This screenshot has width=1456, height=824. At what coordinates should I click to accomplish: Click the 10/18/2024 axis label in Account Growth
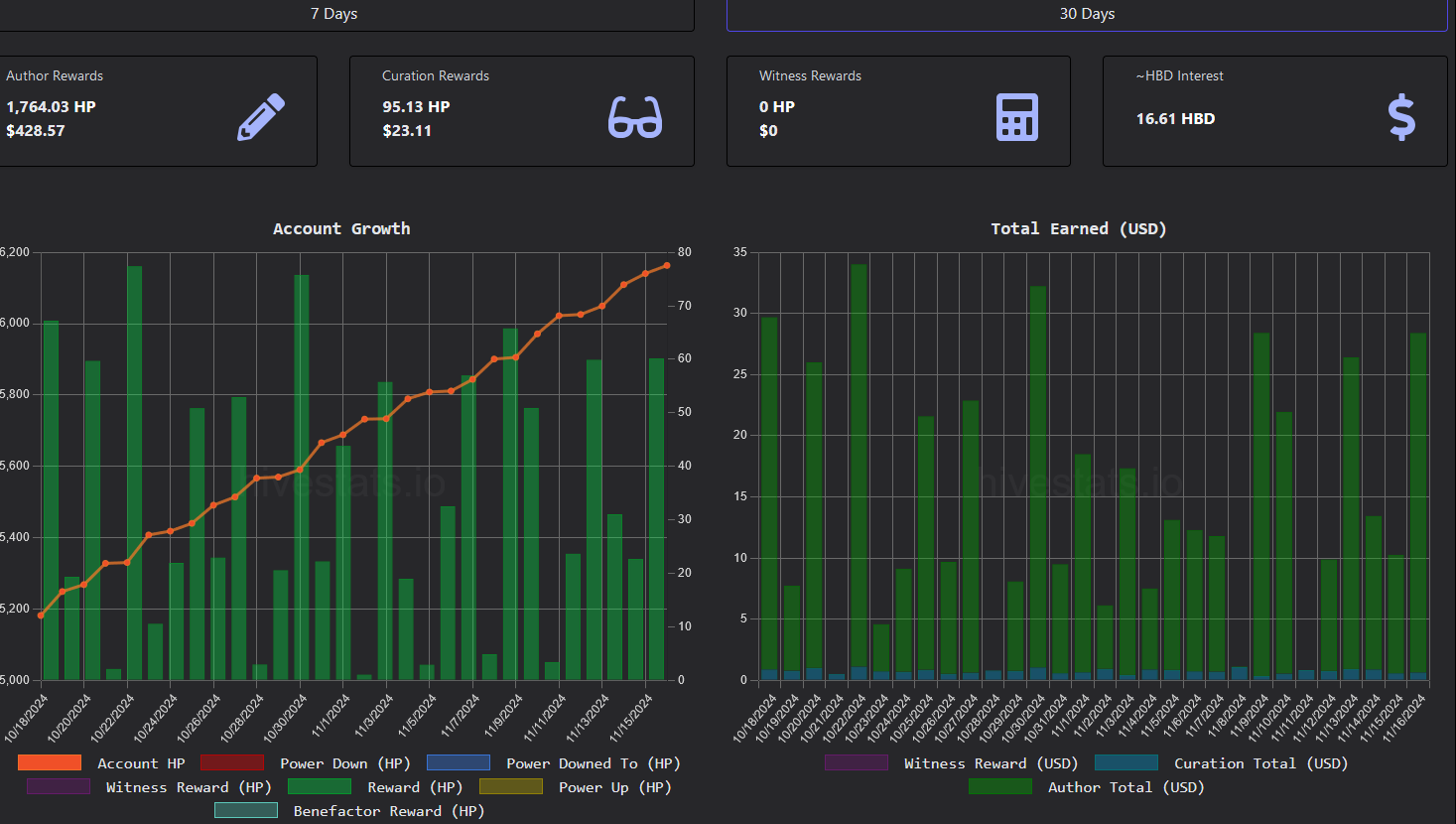pos(27,718)
